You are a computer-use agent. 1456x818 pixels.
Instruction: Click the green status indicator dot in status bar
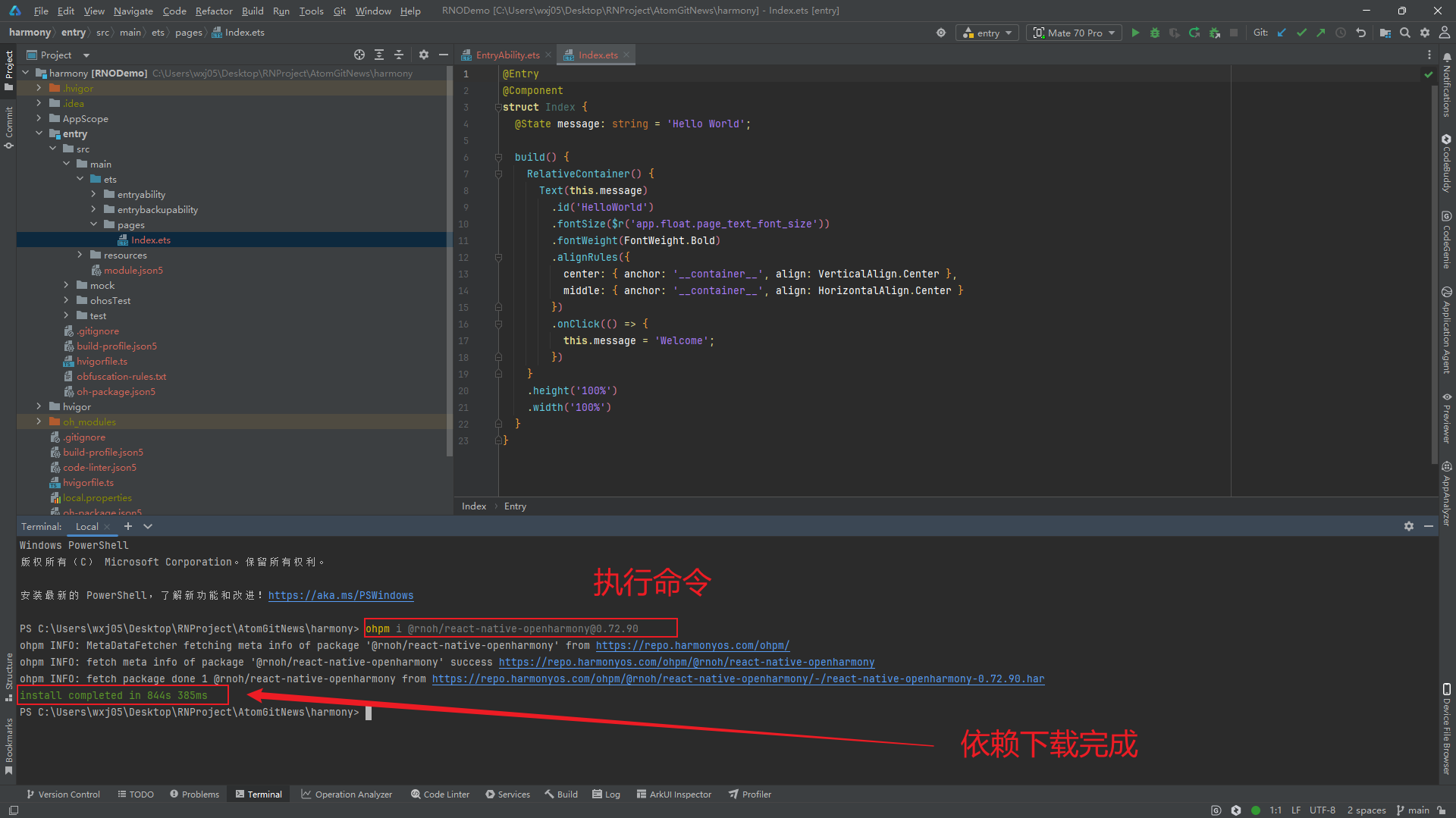[1256, 810]
